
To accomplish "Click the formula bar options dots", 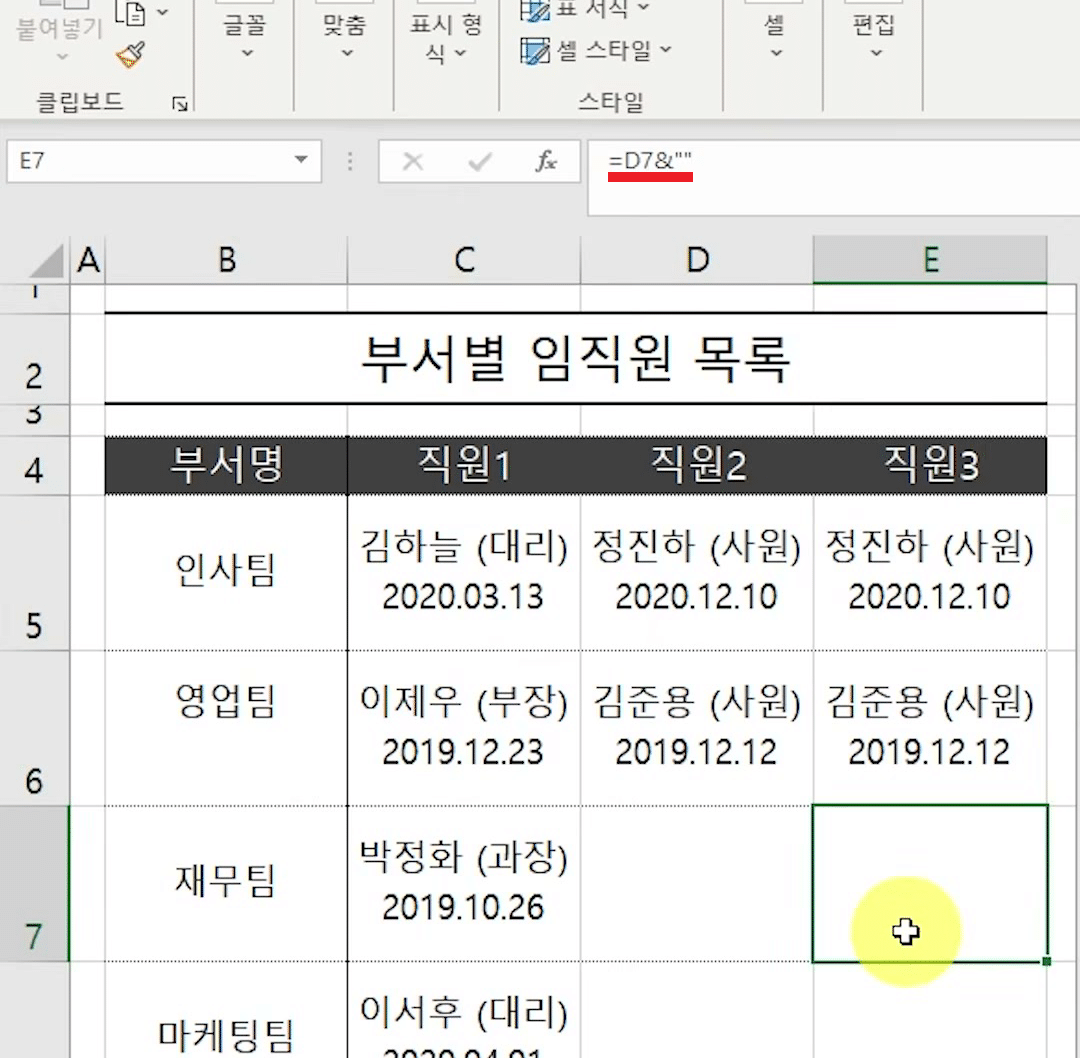I will [350, 162].
